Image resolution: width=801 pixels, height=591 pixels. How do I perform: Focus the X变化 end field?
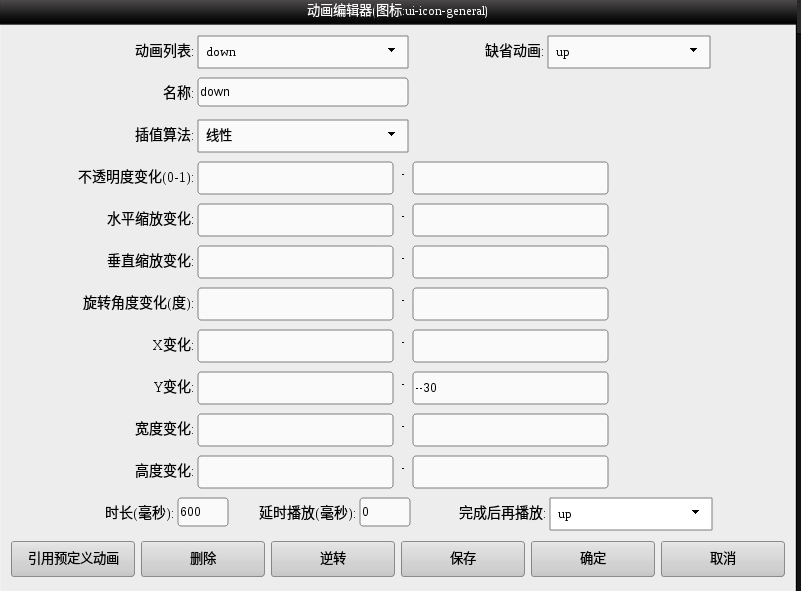510,345
